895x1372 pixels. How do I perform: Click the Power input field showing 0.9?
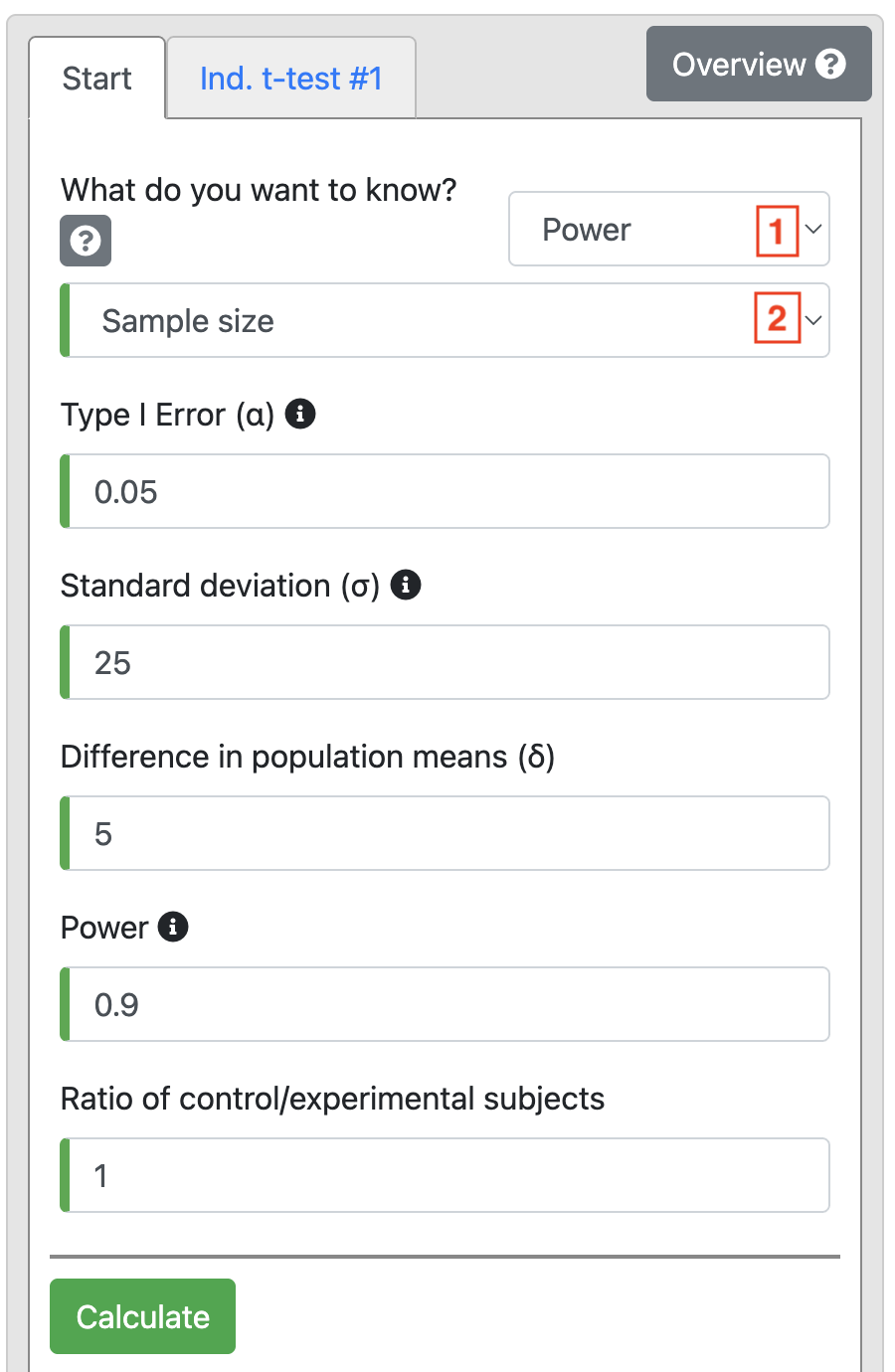click(x=447, y=1005)
